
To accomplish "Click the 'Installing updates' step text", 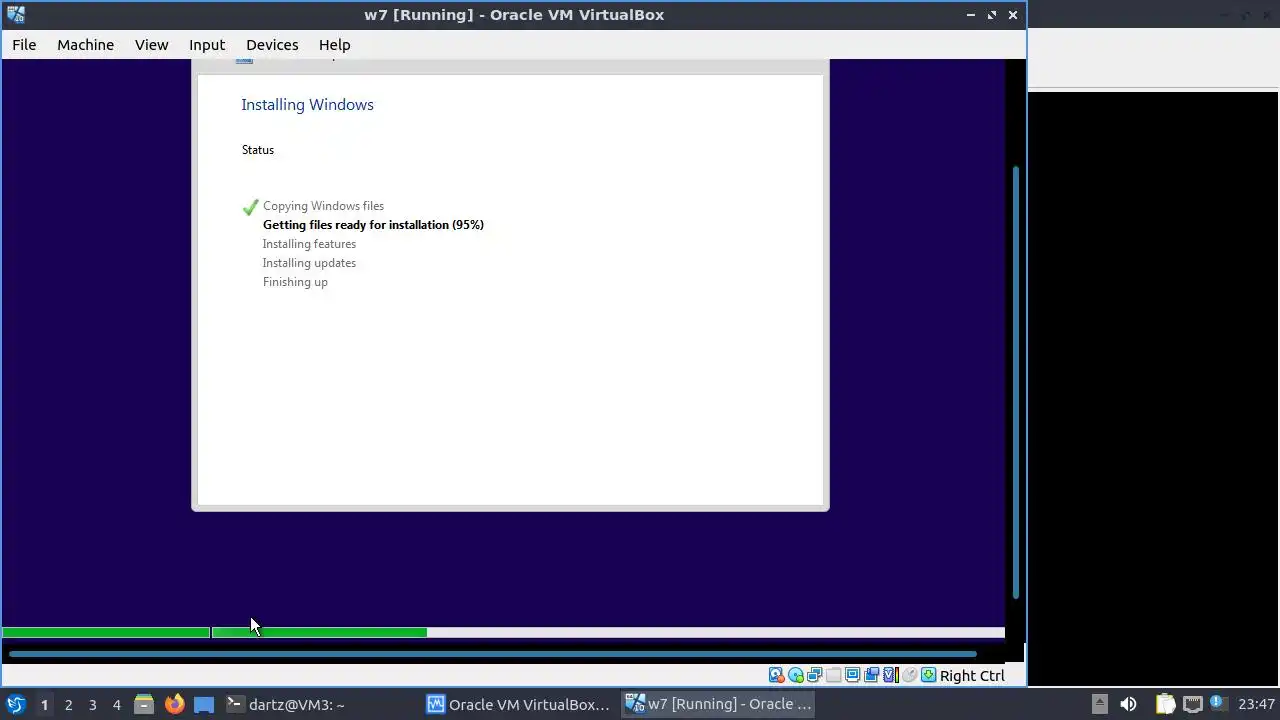I will [309, 263].
